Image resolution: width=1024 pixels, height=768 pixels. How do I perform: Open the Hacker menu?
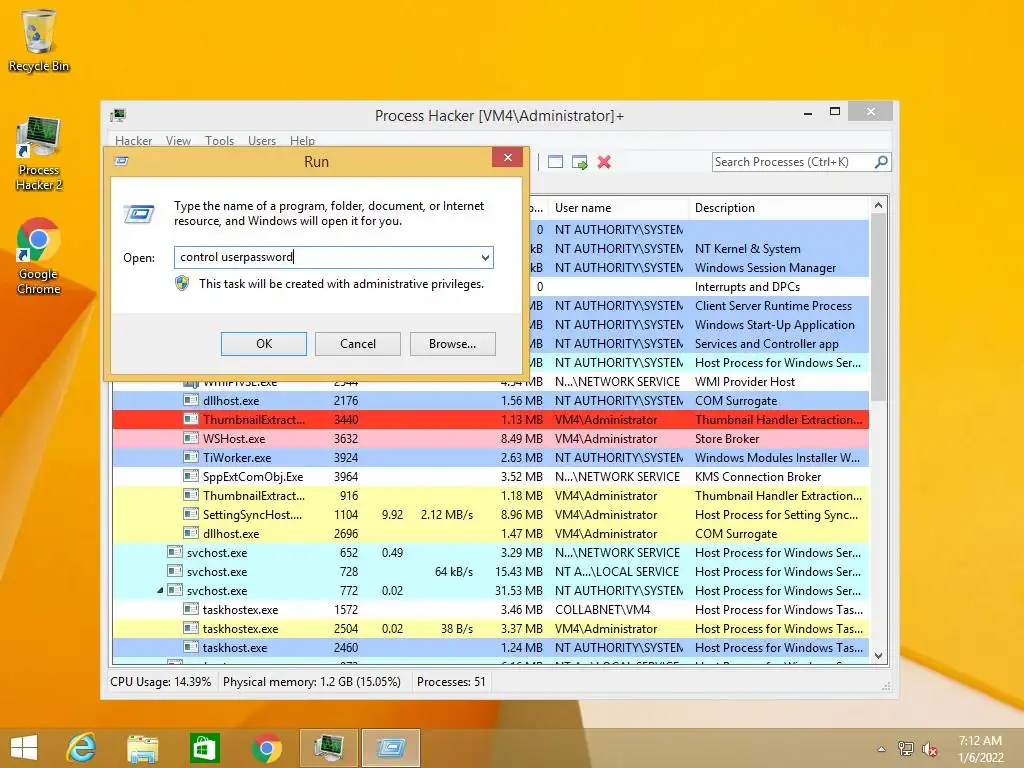[133, 140]
